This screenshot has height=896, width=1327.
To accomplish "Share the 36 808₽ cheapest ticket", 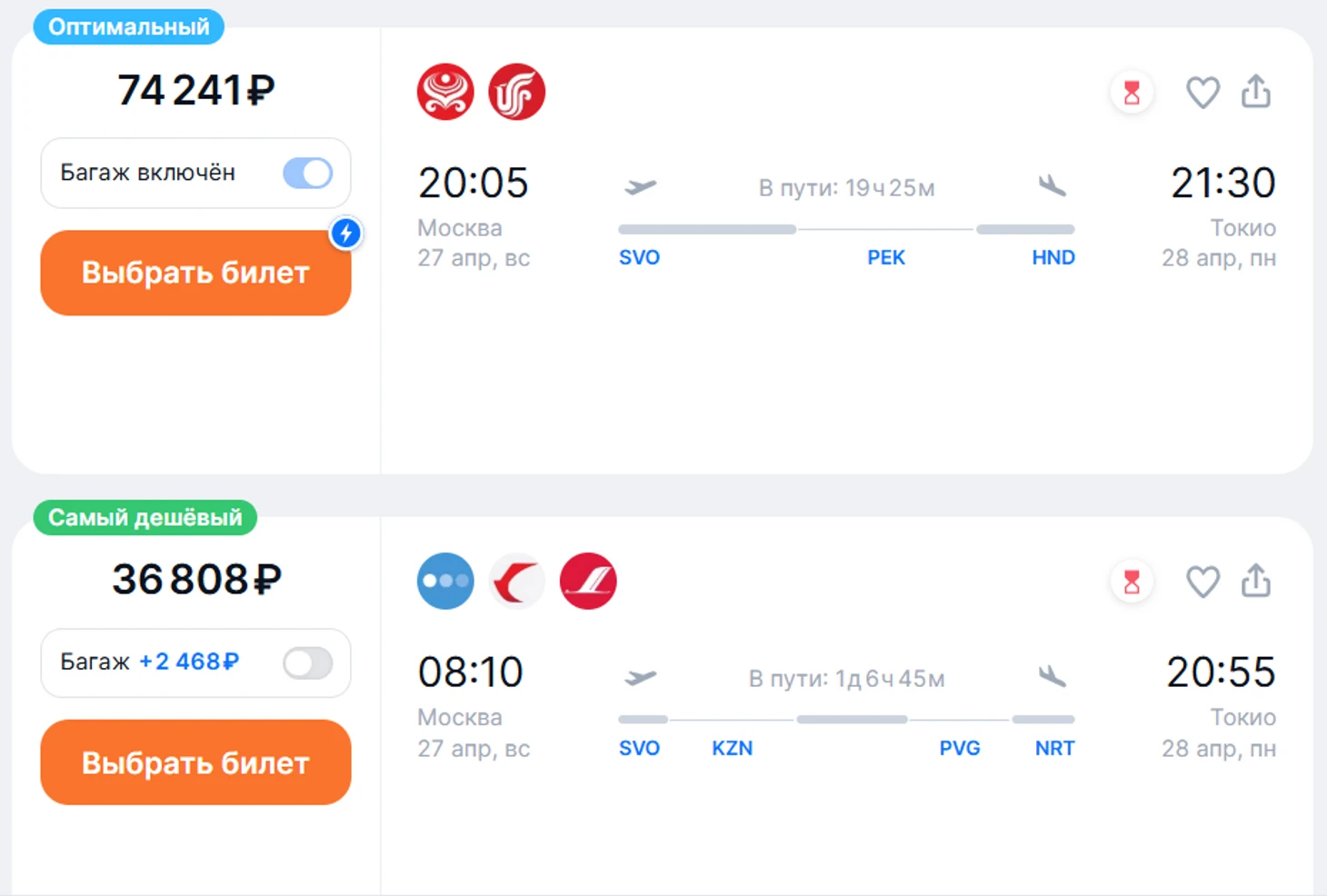I will click(1256, 581).
